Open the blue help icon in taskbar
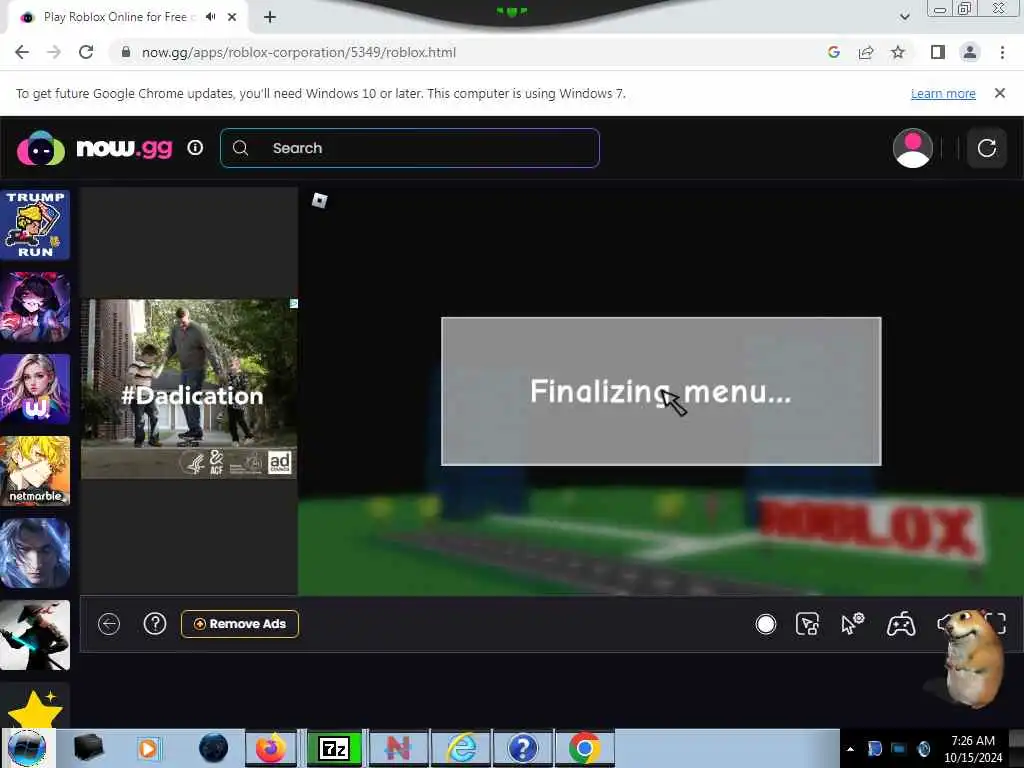 522,748
